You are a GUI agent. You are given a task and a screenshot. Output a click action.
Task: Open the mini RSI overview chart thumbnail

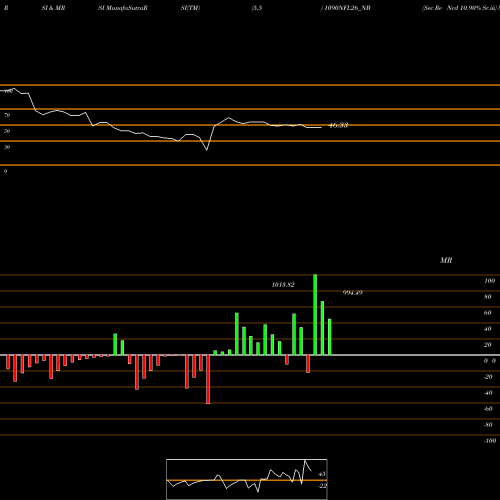point(247,479)
